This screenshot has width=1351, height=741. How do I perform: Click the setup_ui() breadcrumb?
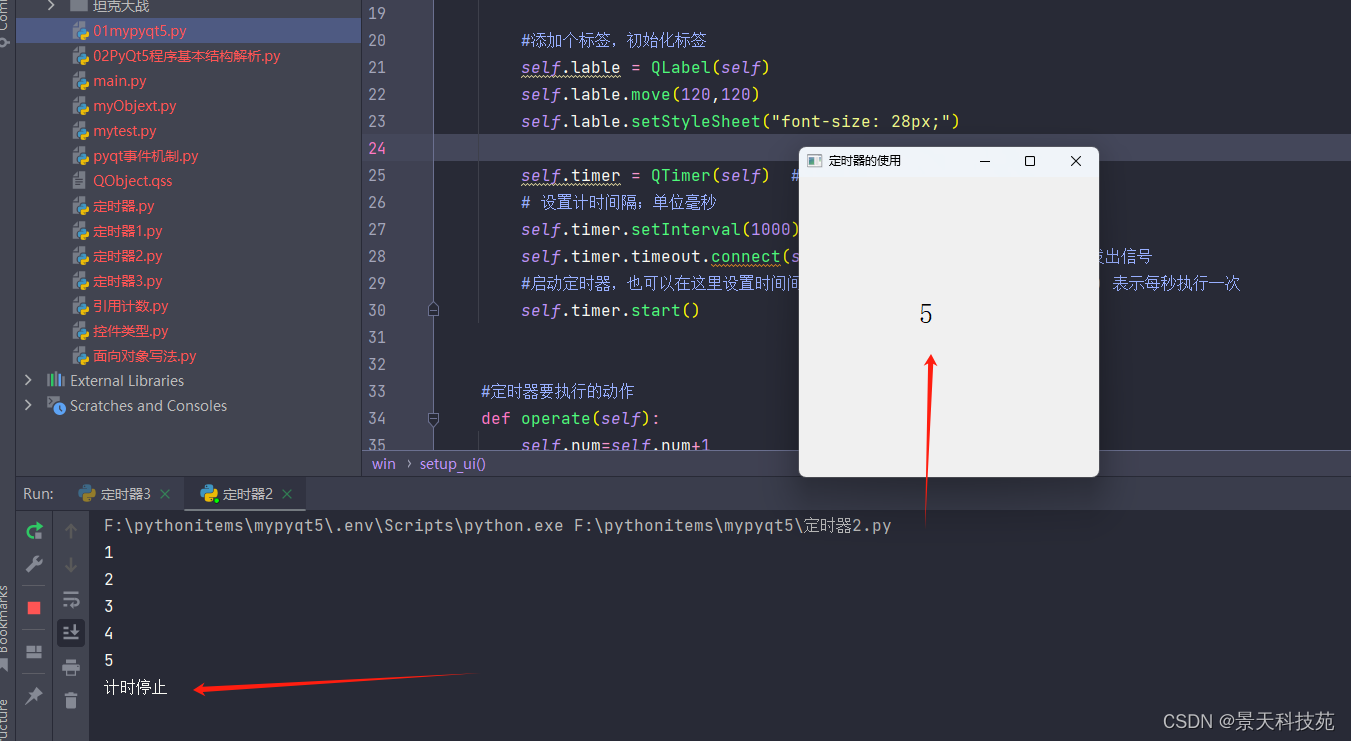[x=453, y=464]
